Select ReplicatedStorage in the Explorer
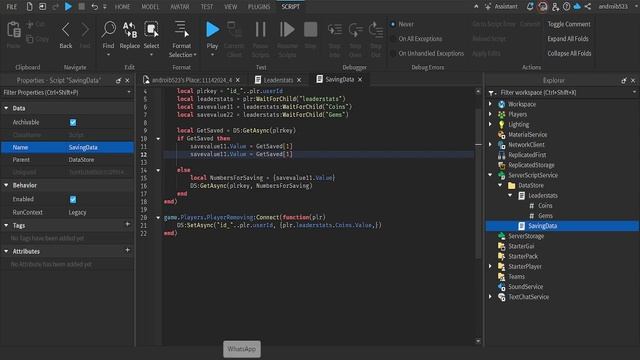Image resolution: width=640 pixels, height=360 pixels. tap(531, 165)
